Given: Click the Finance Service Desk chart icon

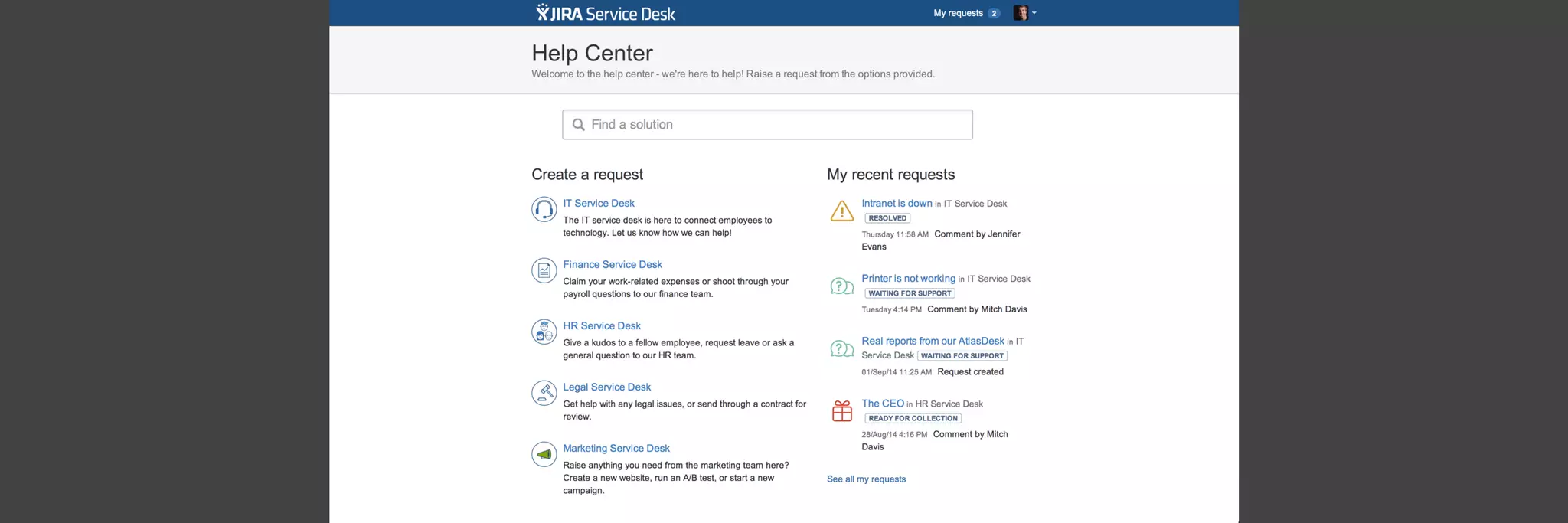Looking at the screenshot, I should coord(544,270).
